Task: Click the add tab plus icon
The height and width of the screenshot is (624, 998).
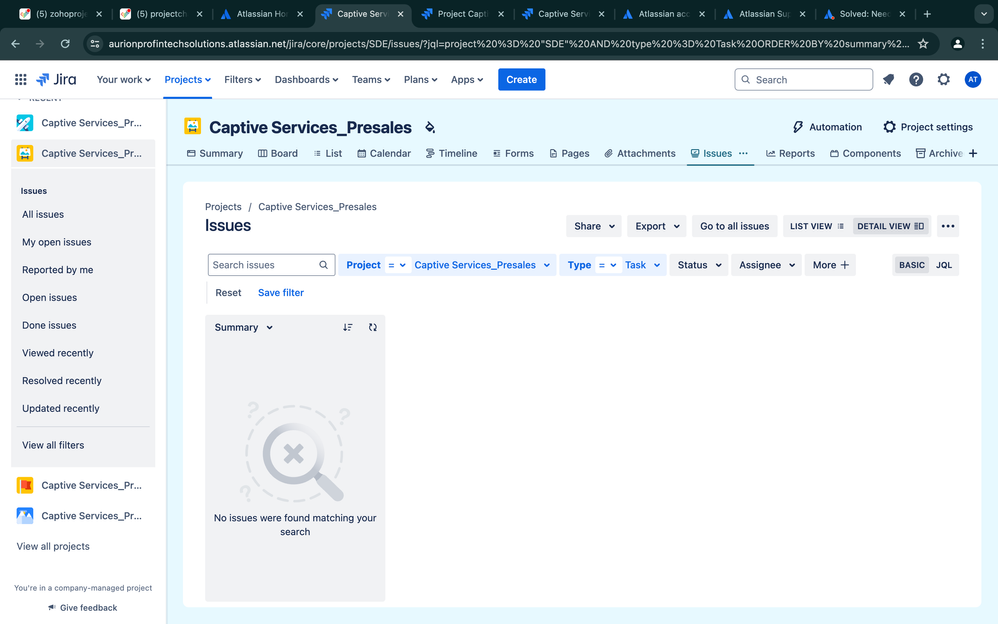Action: click(x=973, y=153)
